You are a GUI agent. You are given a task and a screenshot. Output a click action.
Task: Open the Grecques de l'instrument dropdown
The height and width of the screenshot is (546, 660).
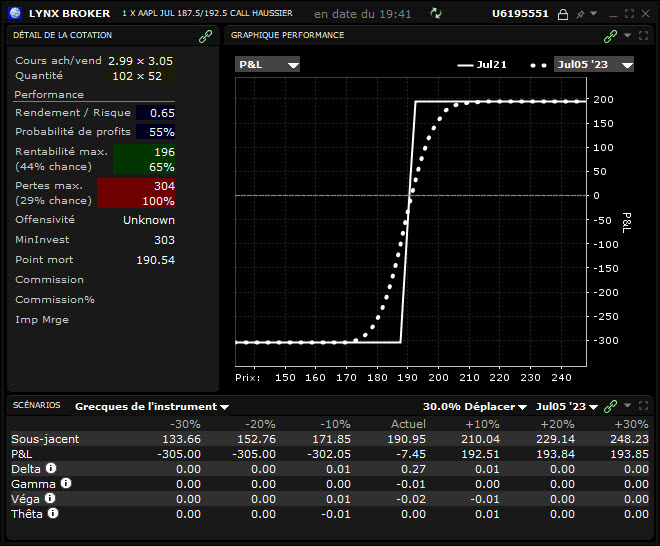[x=152, y=407]
